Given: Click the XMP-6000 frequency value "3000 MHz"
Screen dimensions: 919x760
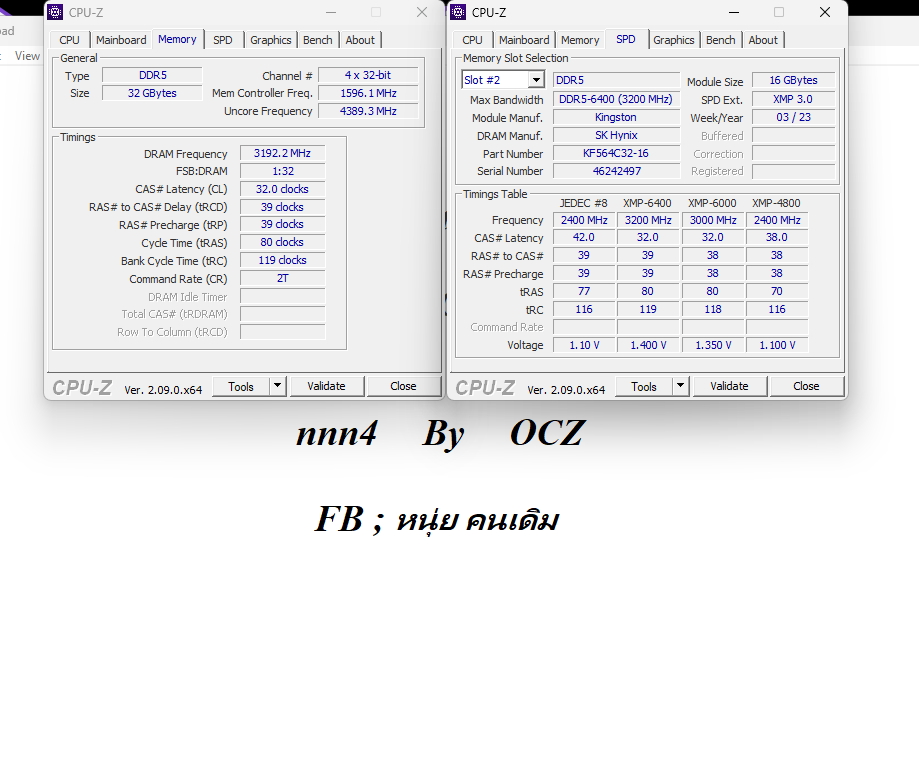Looking at the screenshot, I should (713, 220).
